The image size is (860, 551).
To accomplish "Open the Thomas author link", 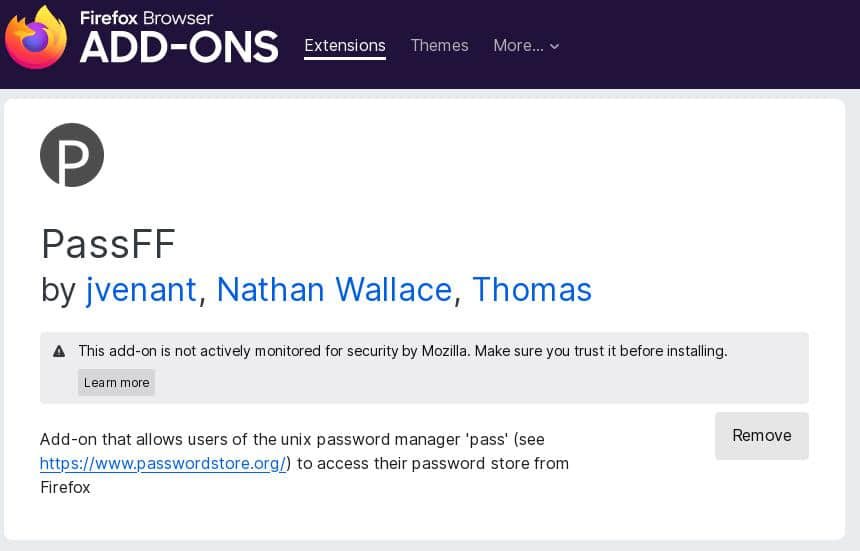I will tap(531, 289).
